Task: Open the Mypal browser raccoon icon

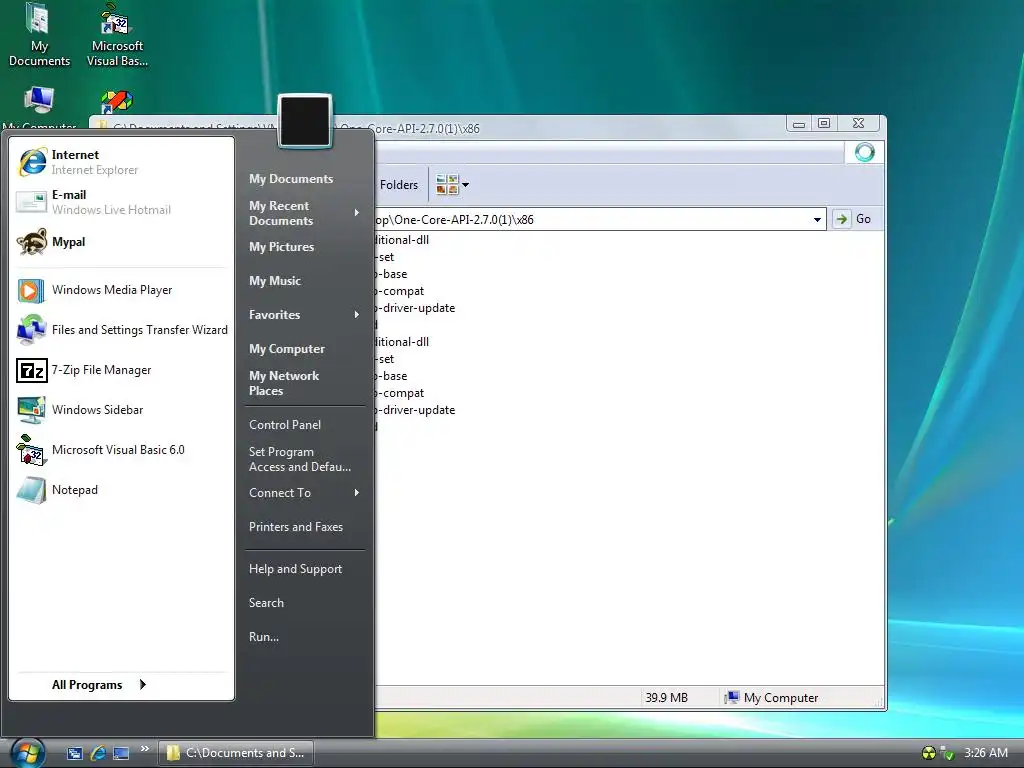Action: [x=31, y=242]
